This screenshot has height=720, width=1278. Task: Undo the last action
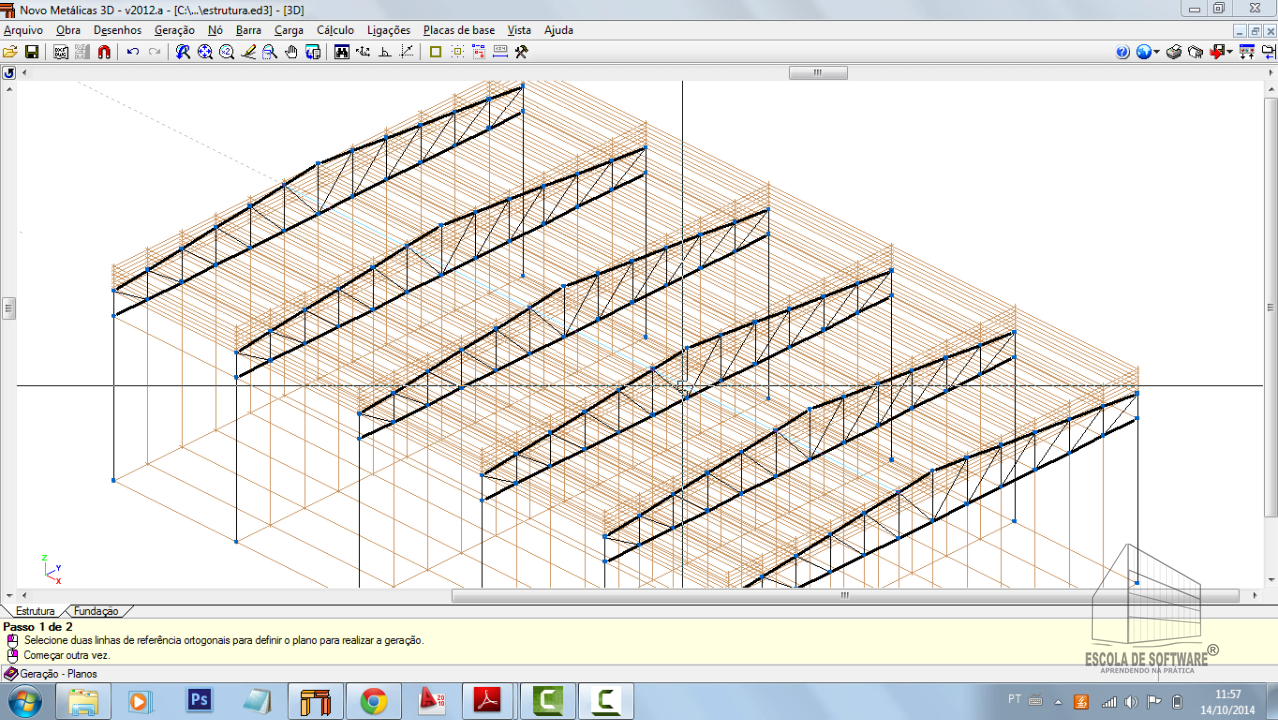click(x=133, y=52)
